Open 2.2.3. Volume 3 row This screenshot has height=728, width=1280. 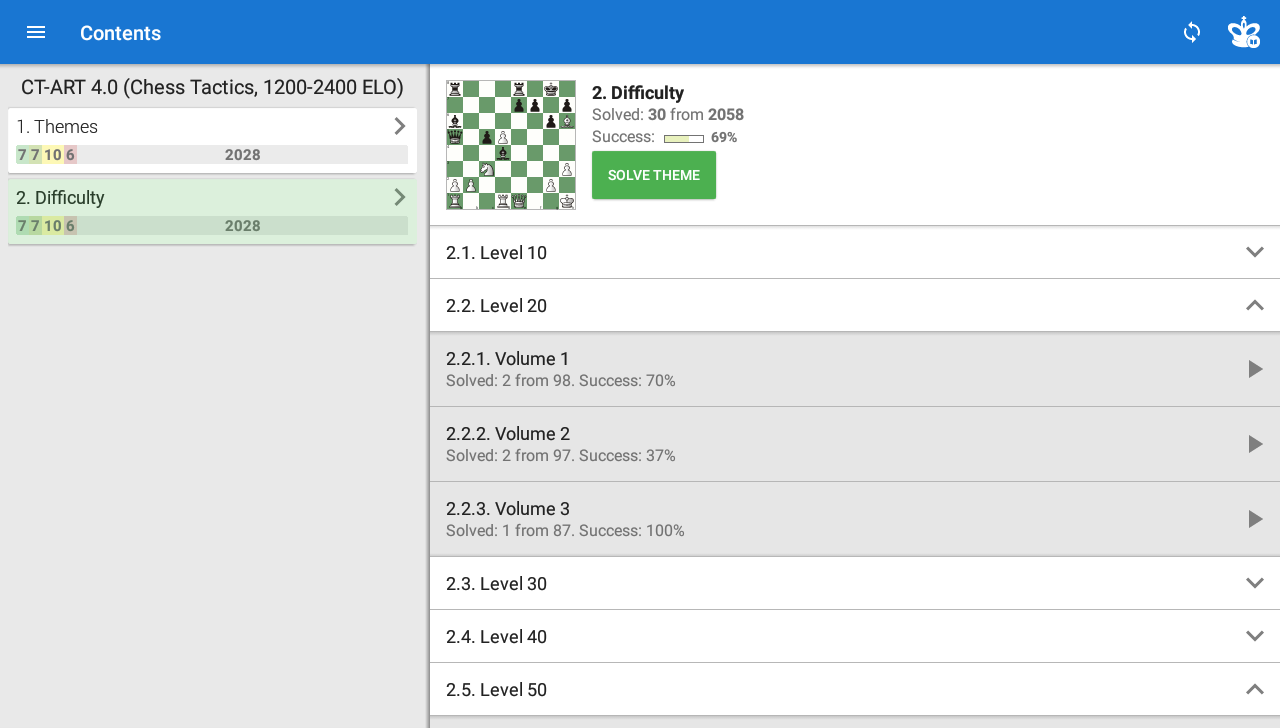(855, 519)
